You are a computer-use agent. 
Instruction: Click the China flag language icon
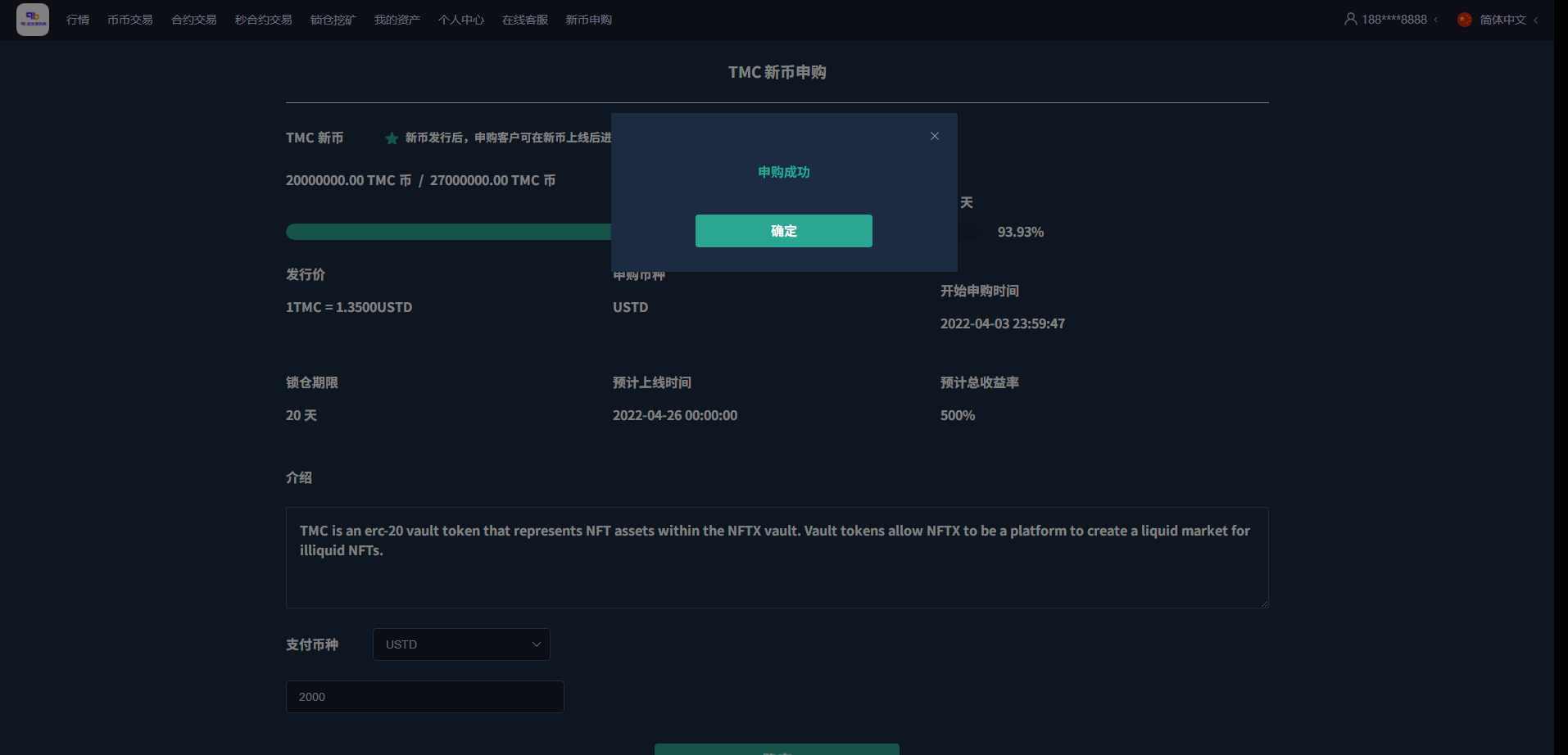(1465, 20)
